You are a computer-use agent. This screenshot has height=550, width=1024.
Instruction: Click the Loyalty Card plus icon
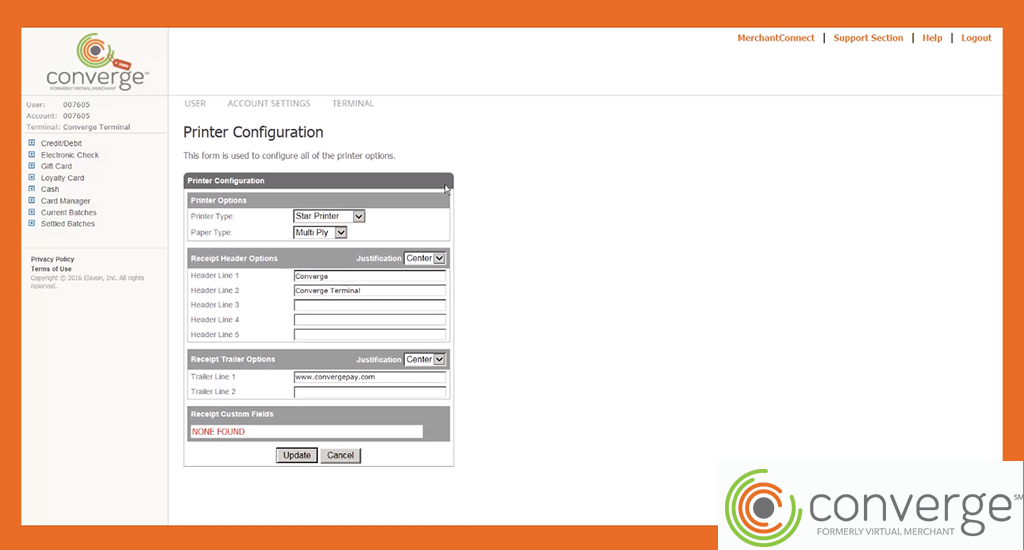[x=32, y=178]
